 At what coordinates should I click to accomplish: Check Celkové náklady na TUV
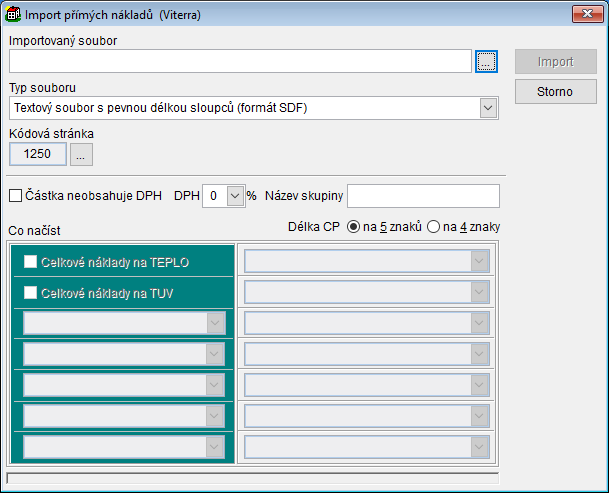coord(30,293)
